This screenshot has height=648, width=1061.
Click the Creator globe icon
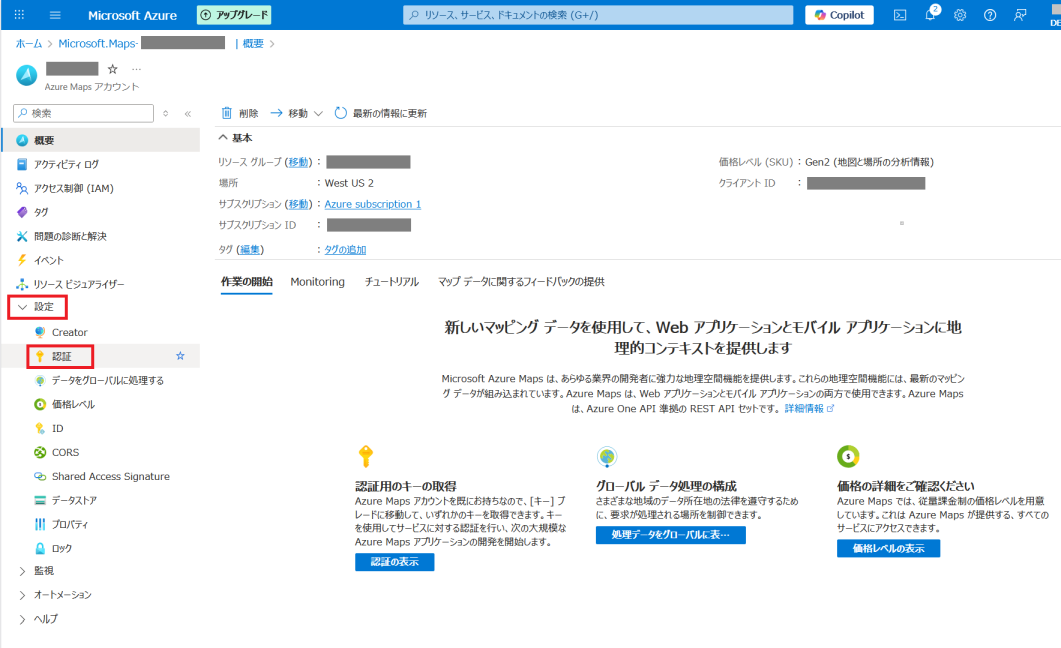pyautogui.click(x=40, y=332)
